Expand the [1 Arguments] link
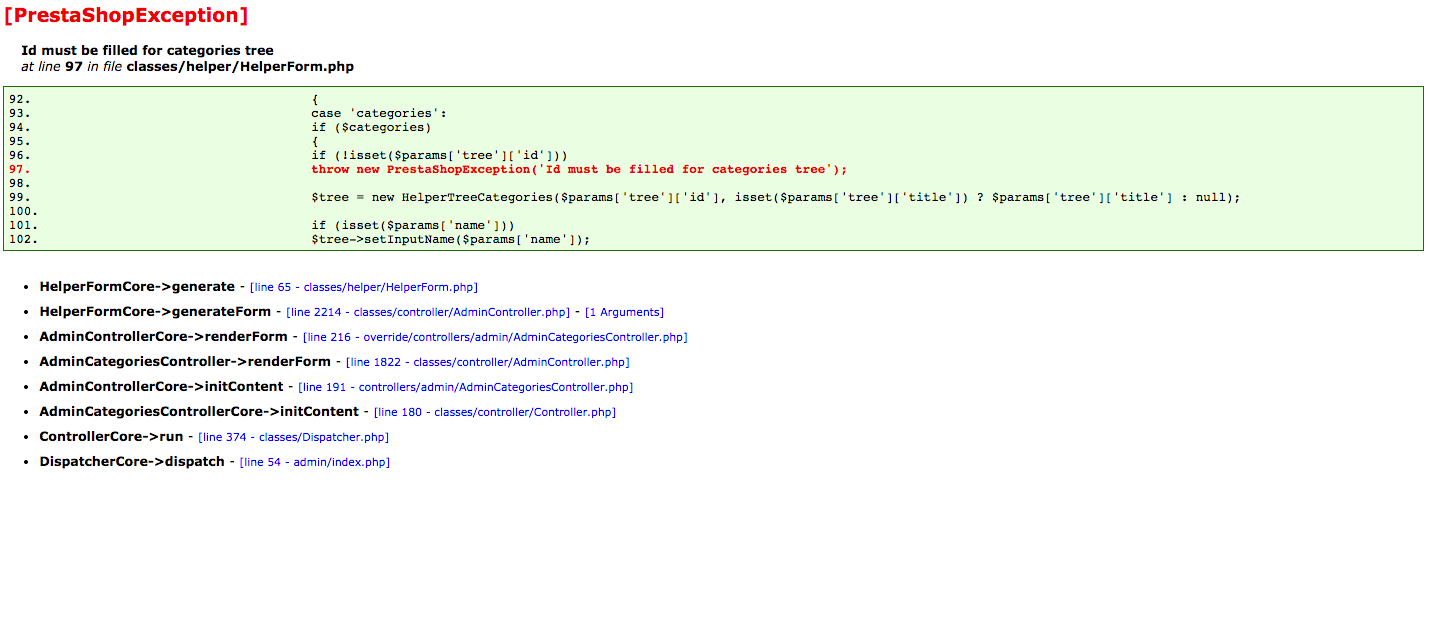 (x=624, y=312)
